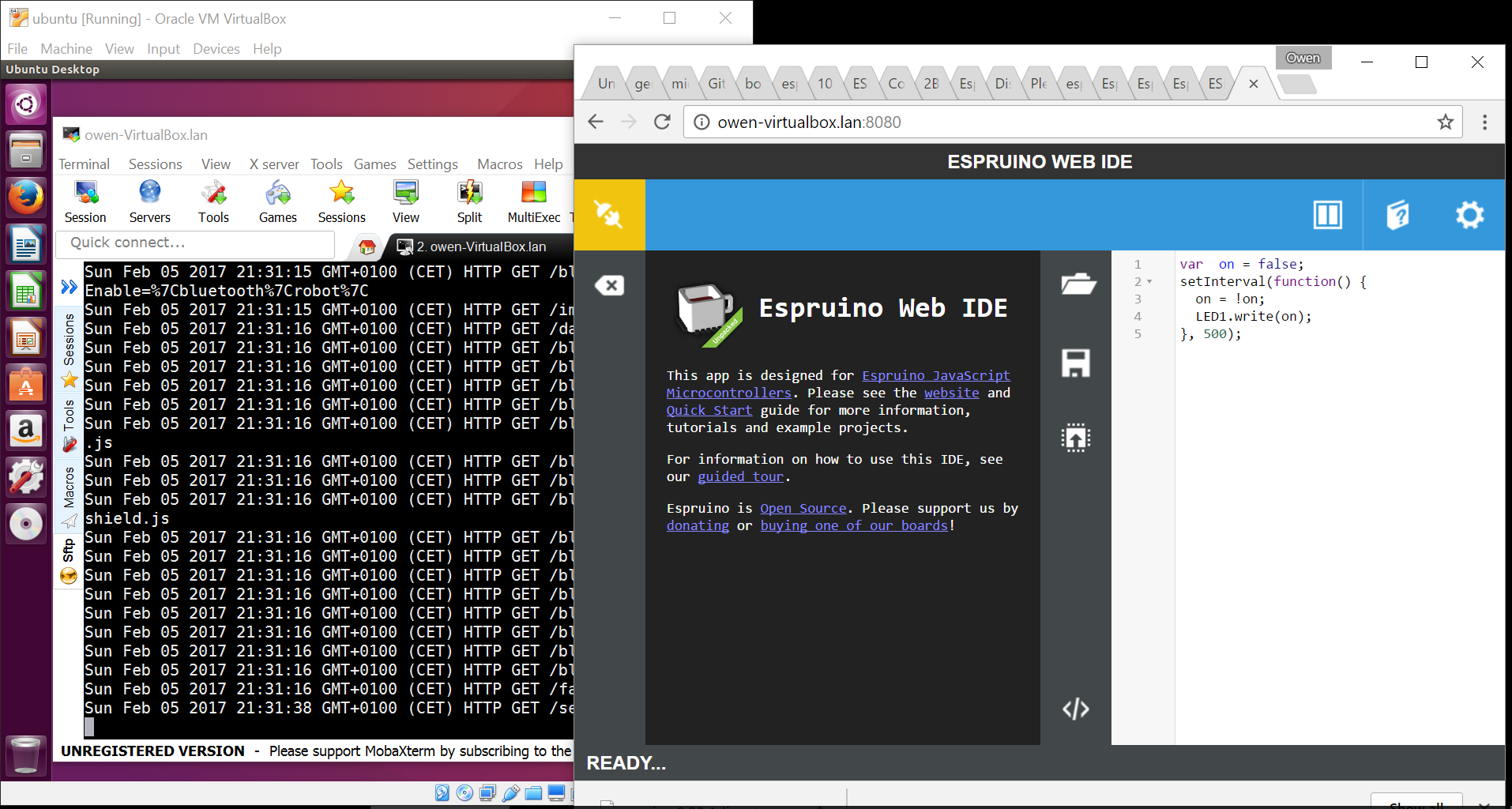Click the View toolbar icon in MobaXterm
The width and height of the screenshot is (1512, 809).
click(x=406, y=202)
